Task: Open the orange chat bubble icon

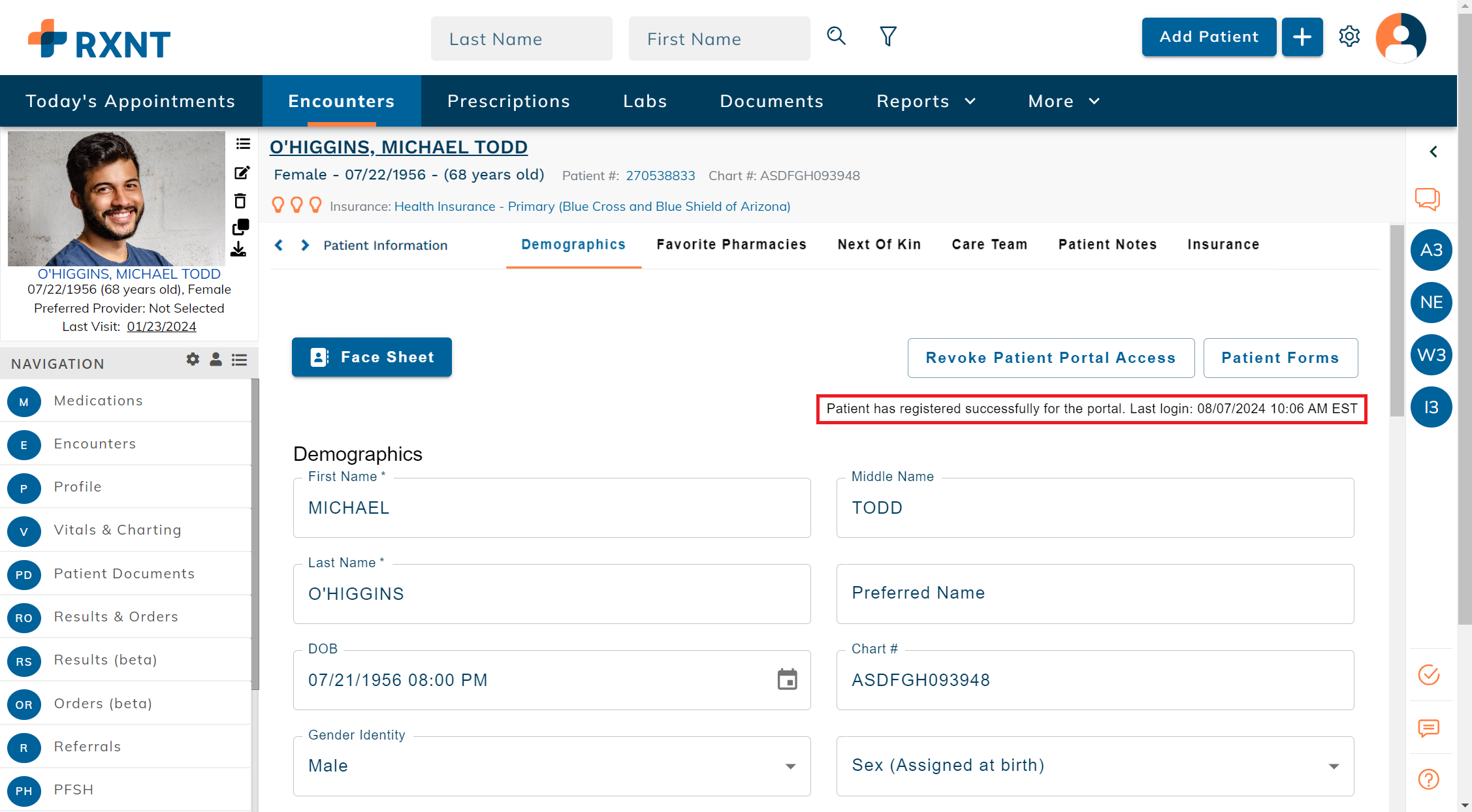Action: coord(1428,199)
